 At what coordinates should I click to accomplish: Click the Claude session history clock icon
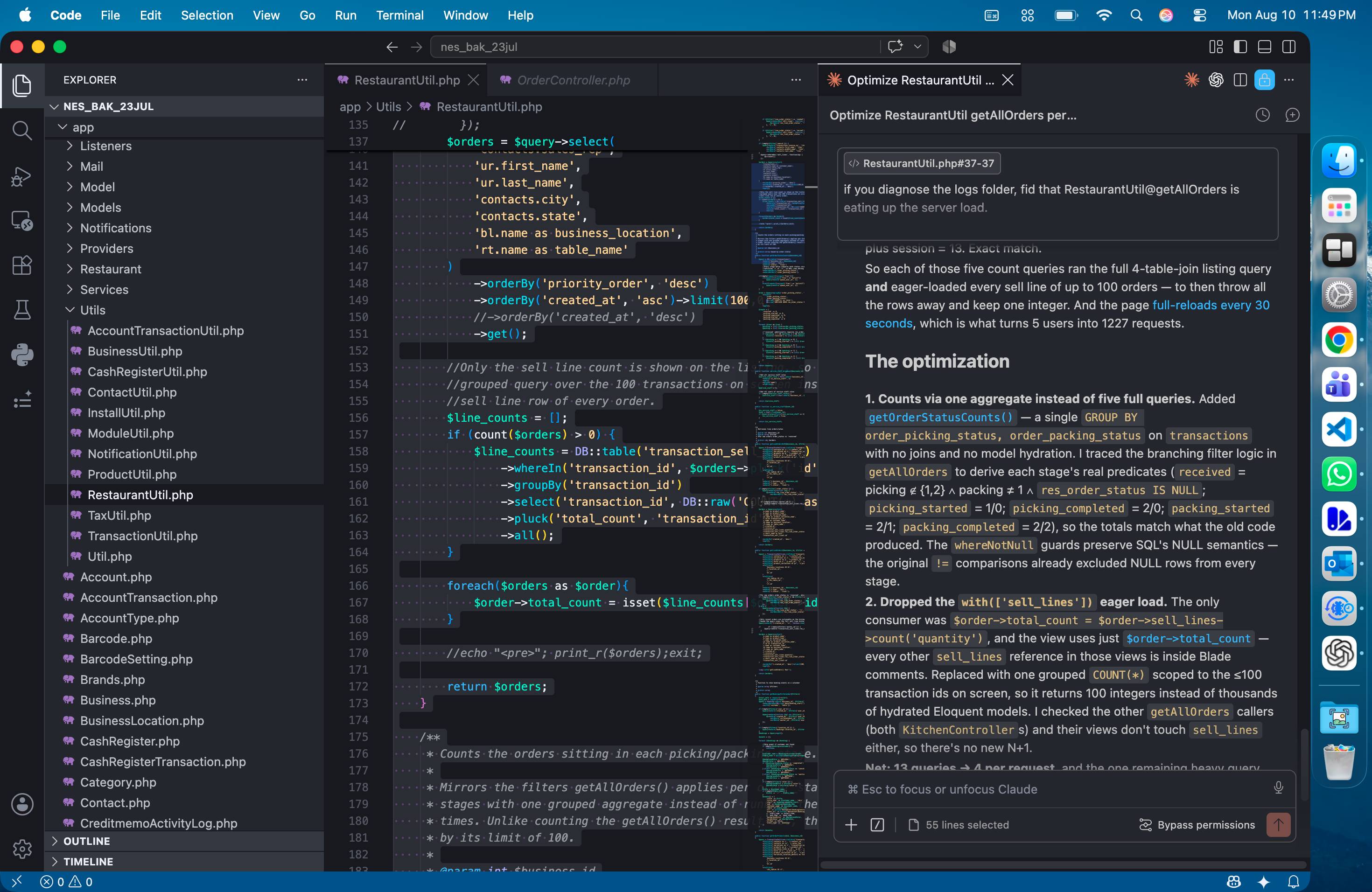1262,115
